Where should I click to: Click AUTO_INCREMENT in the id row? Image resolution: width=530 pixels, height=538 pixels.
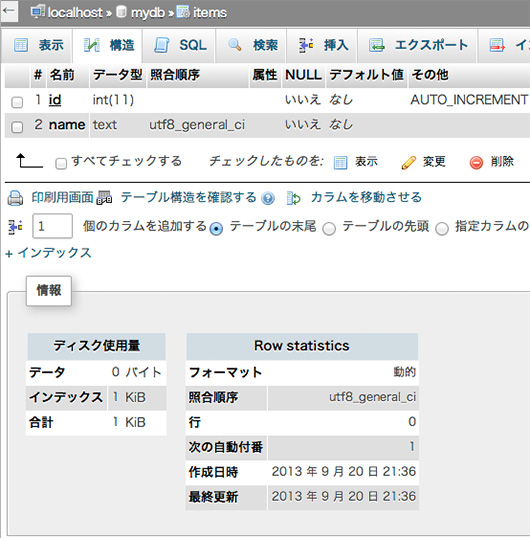[x=469, y=100]
